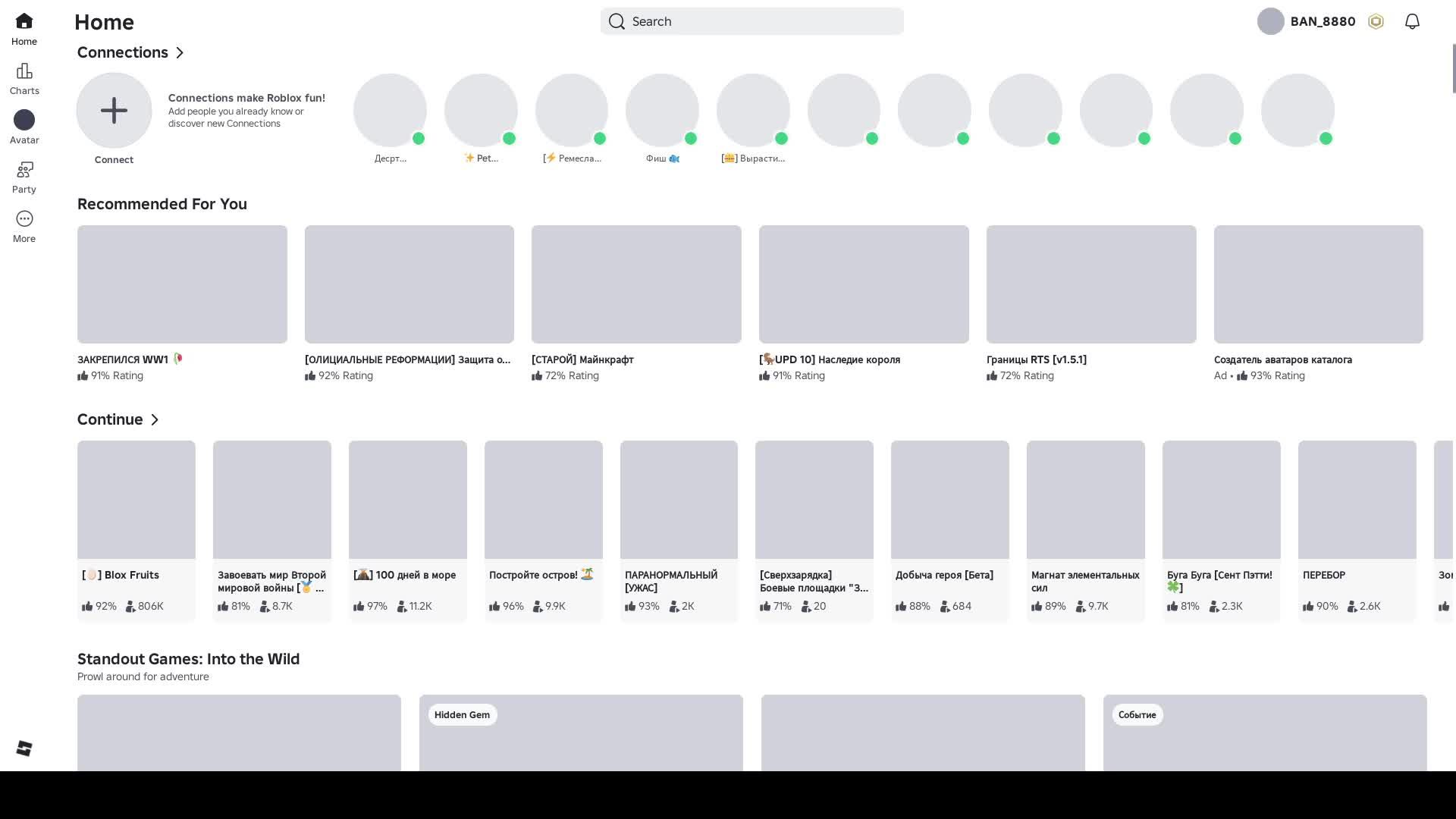Click the page's vertical scrollbar
Screen dimensions: 1456x819
click(1452, 68)
